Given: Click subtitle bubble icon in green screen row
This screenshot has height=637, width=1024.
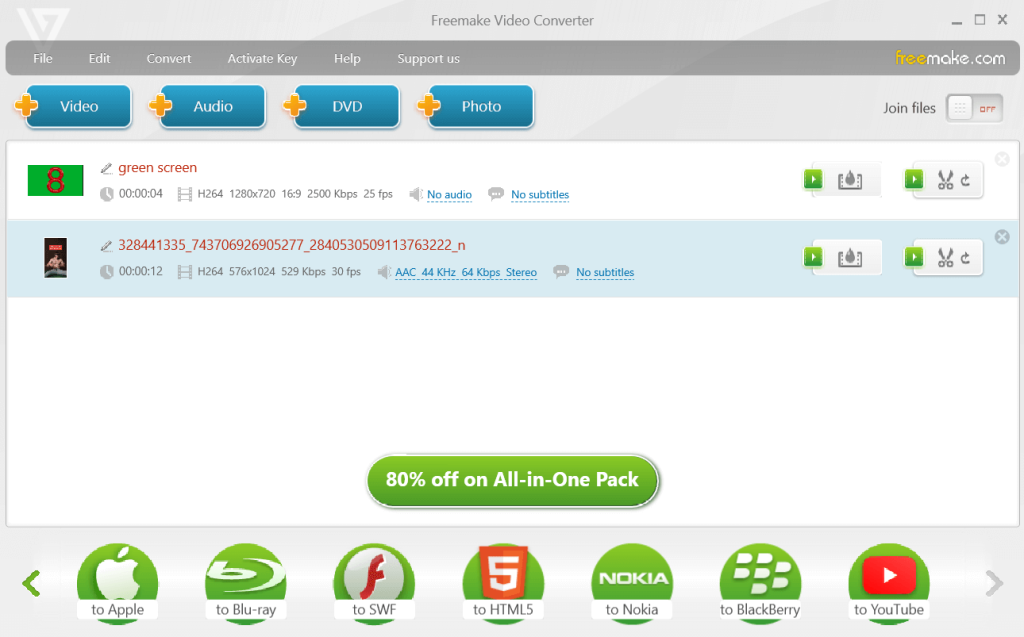Looking at the screenshot, I should click(496, 194).
